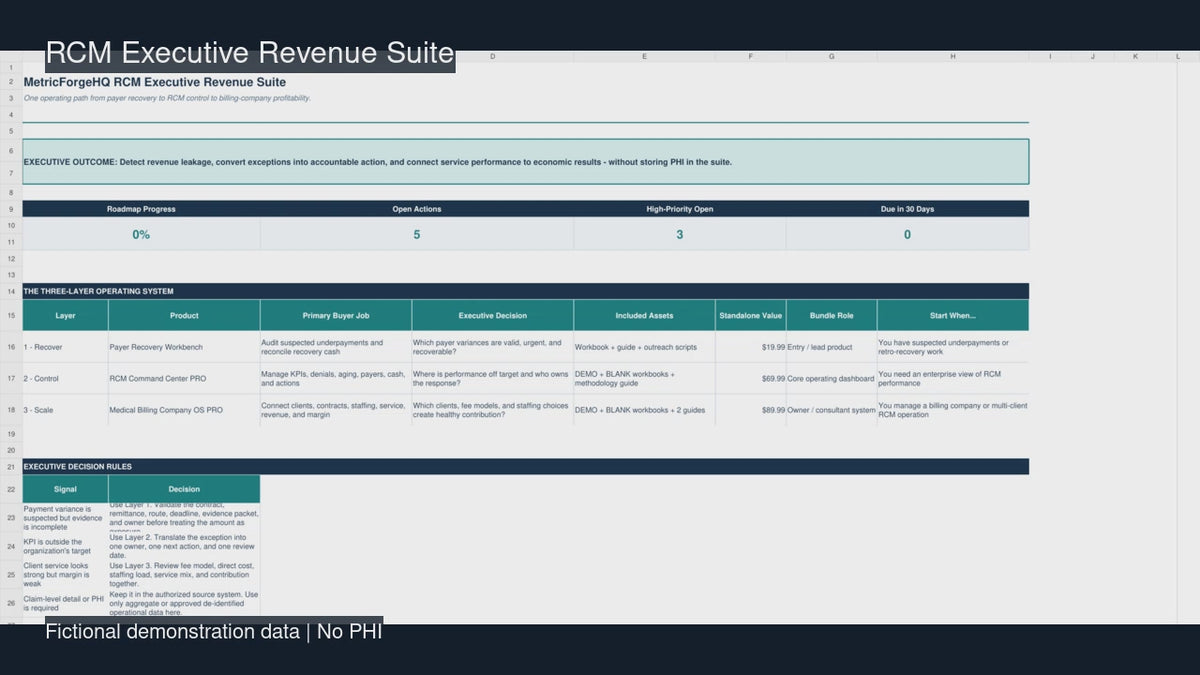Select column H header letter
The image size is (1200, 675).
pyautogui.click(x=952, y=56)
